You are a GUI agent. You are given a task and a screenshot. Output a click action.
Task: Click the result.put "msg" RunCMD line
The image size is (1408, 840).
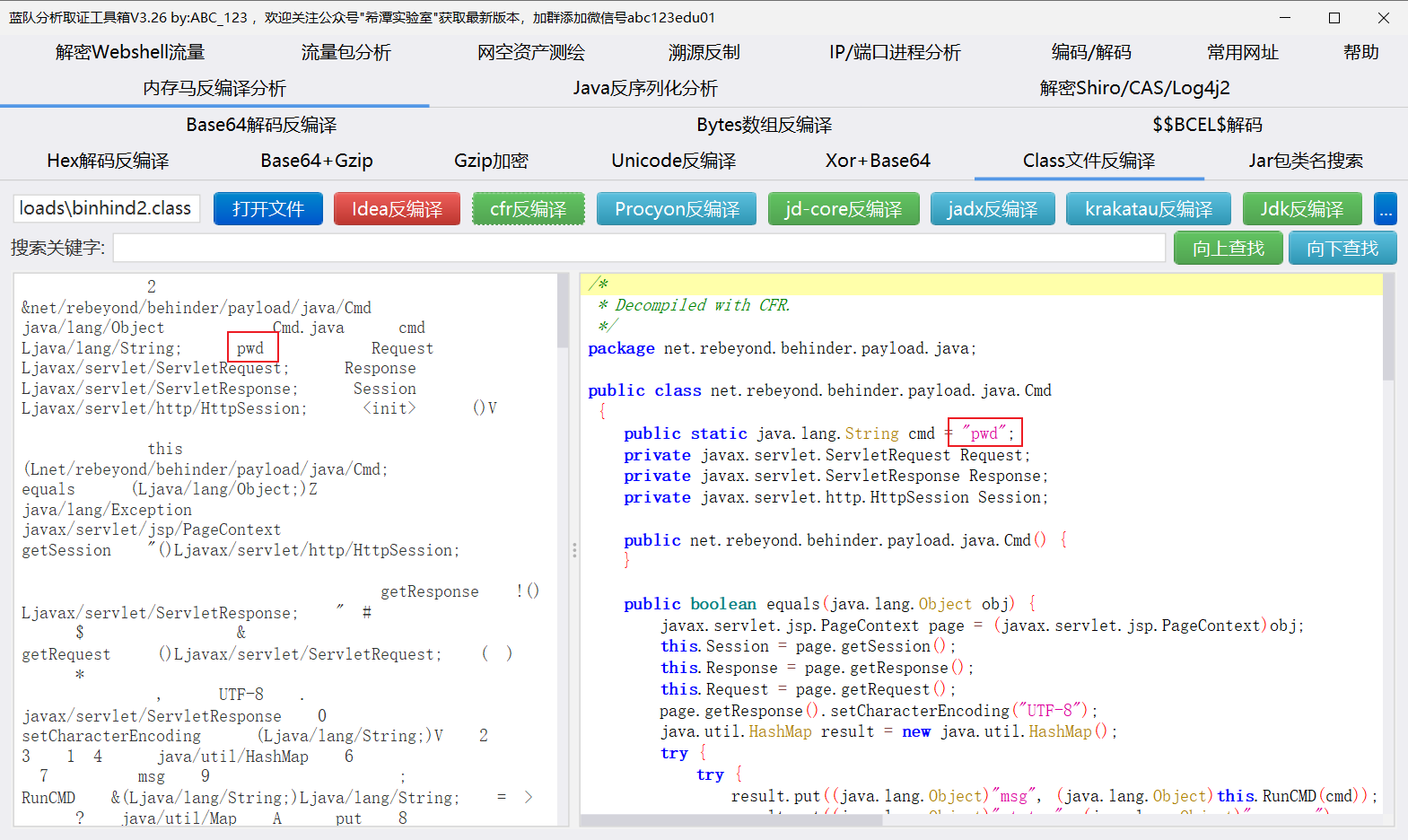[1054, 796]
